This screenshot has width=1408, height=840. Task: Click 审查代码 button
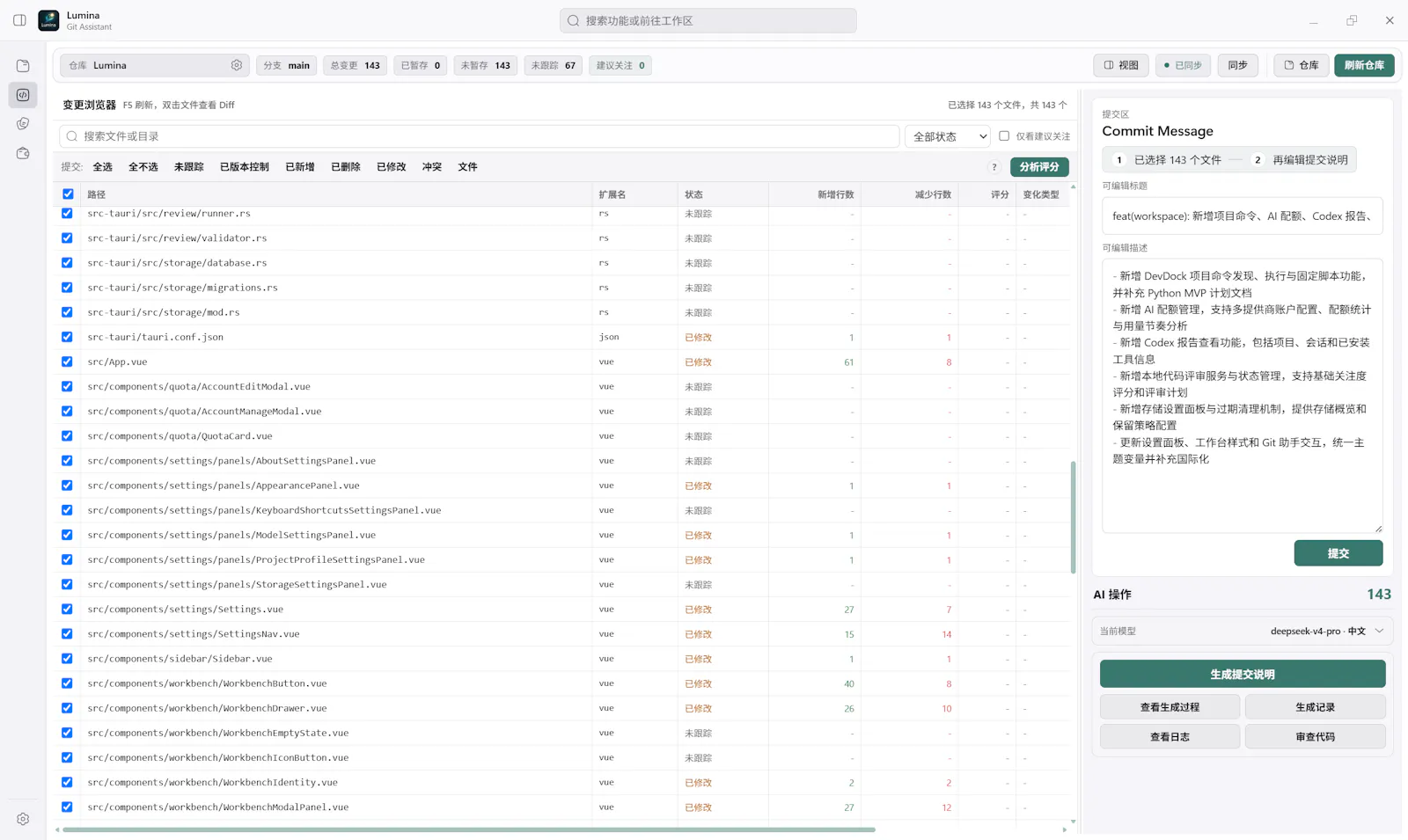coord(1315,737)
